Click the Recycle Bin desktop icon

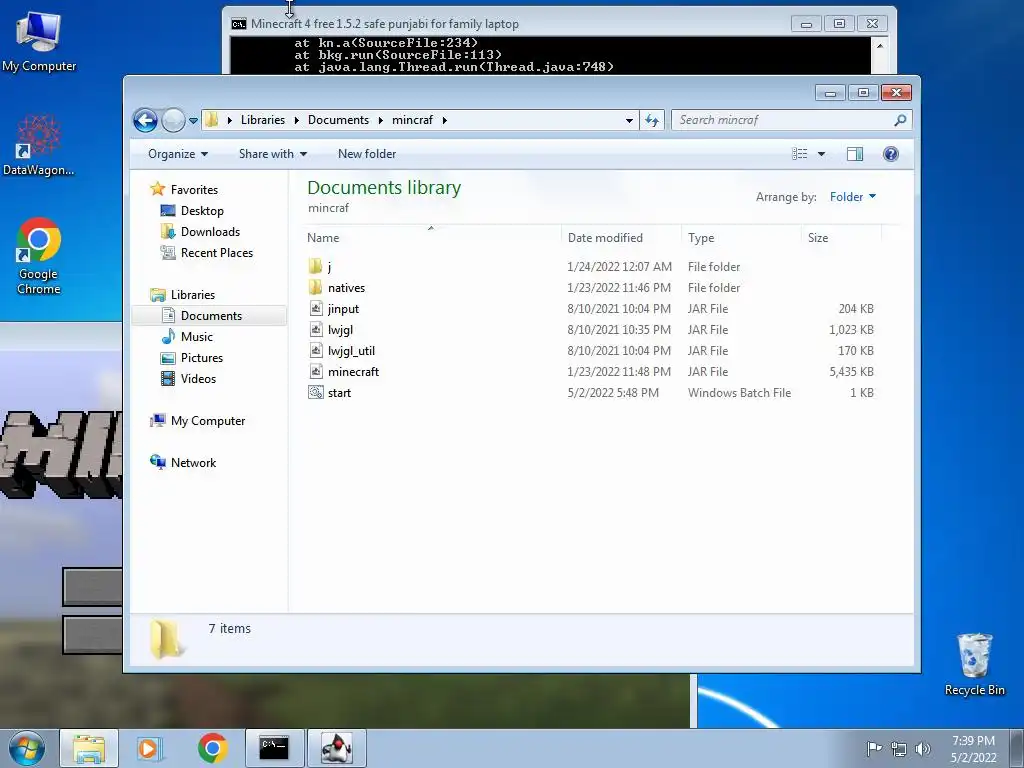coord(974,664)
